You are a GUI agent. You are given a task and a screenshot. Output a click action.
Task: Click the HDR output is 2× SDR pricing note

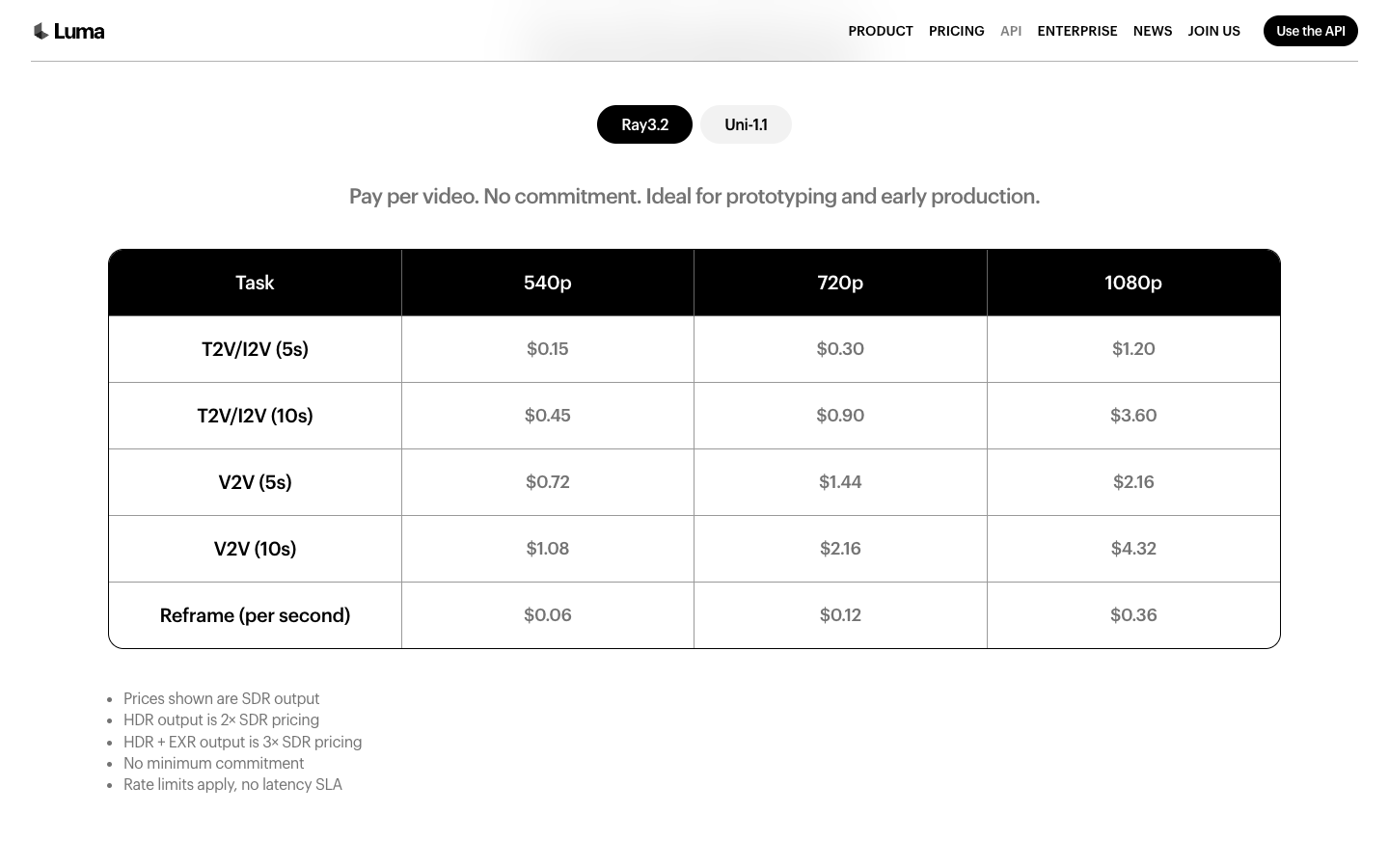point(221,719)
